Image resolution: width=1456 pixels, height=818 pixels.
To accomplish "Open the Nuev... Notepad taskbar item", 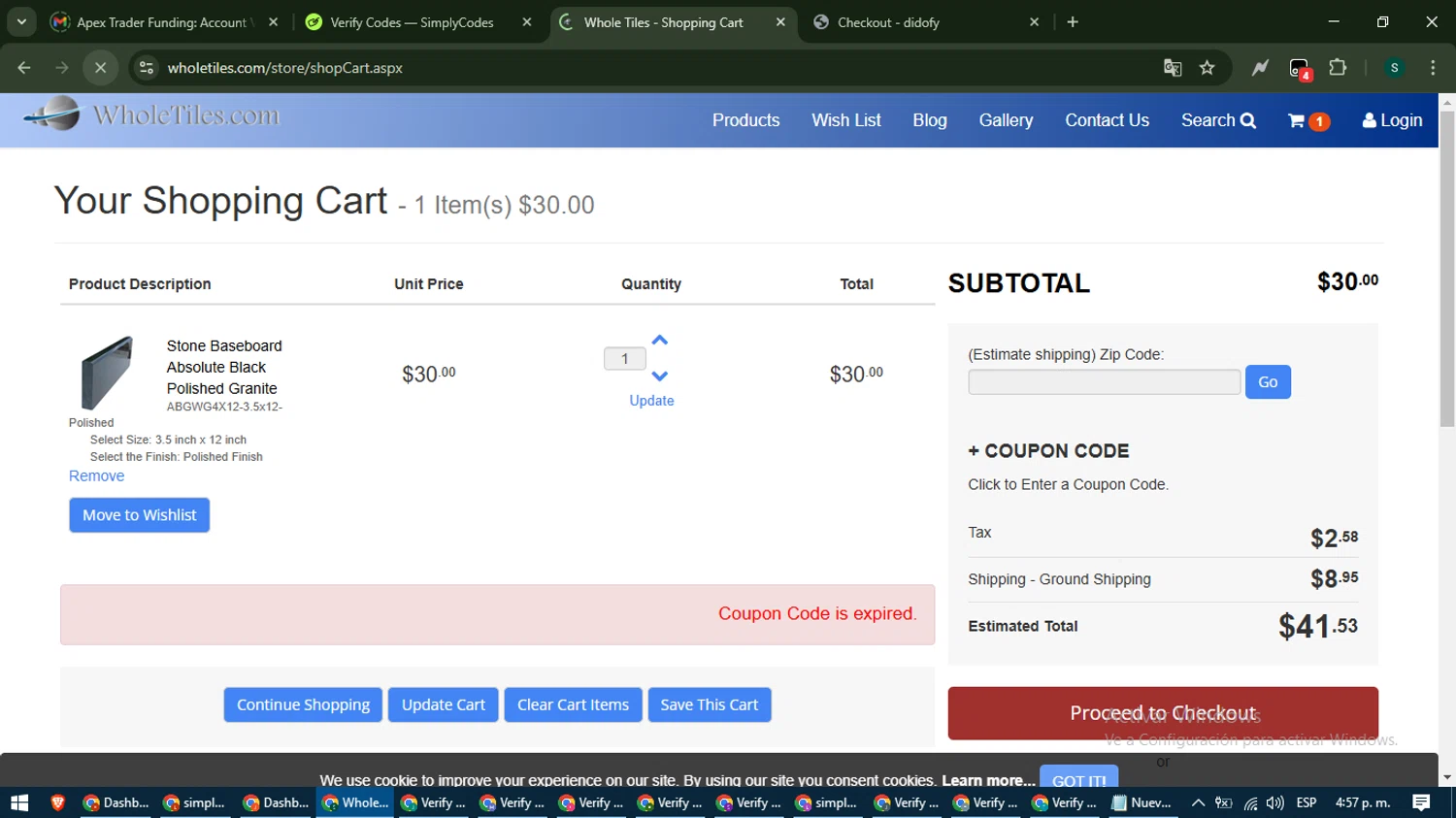I will [x=1142, y=802].
